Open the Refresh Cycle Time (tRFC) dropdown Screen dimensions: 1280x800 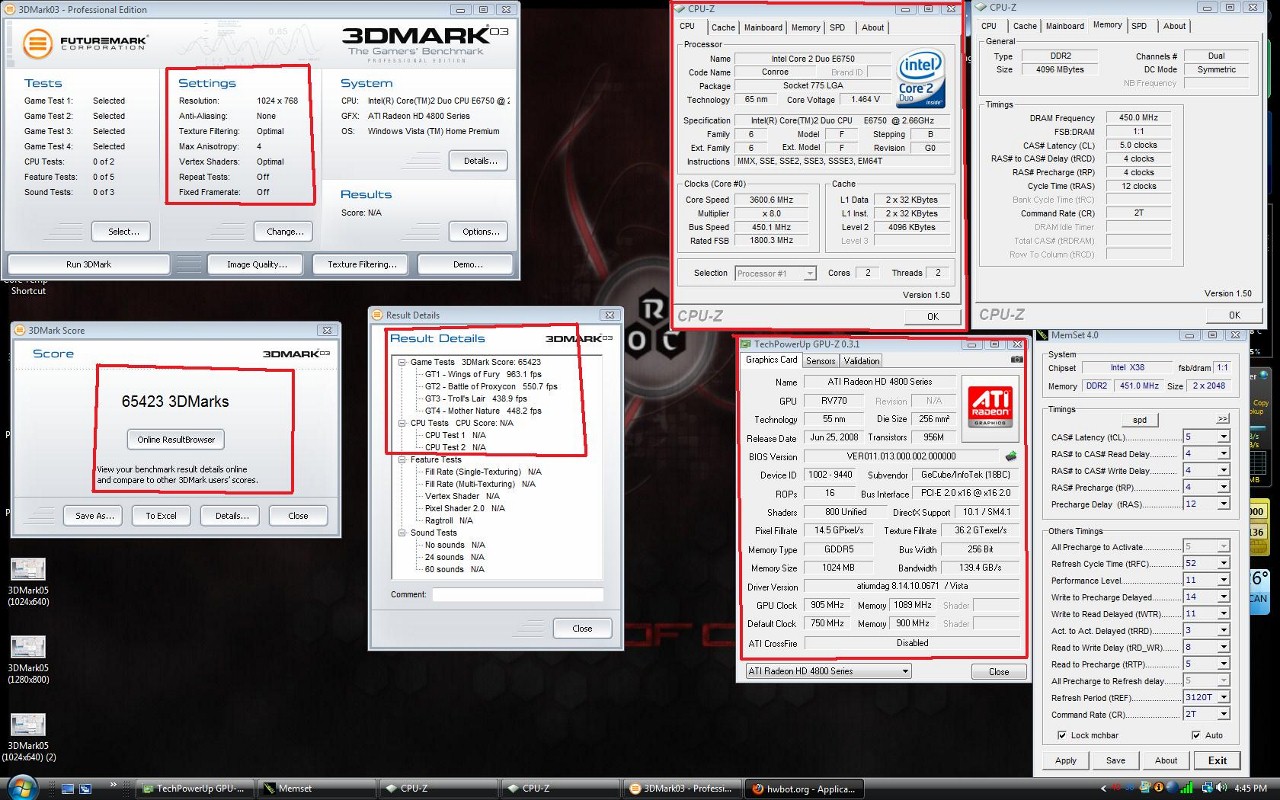point(1222,563)
